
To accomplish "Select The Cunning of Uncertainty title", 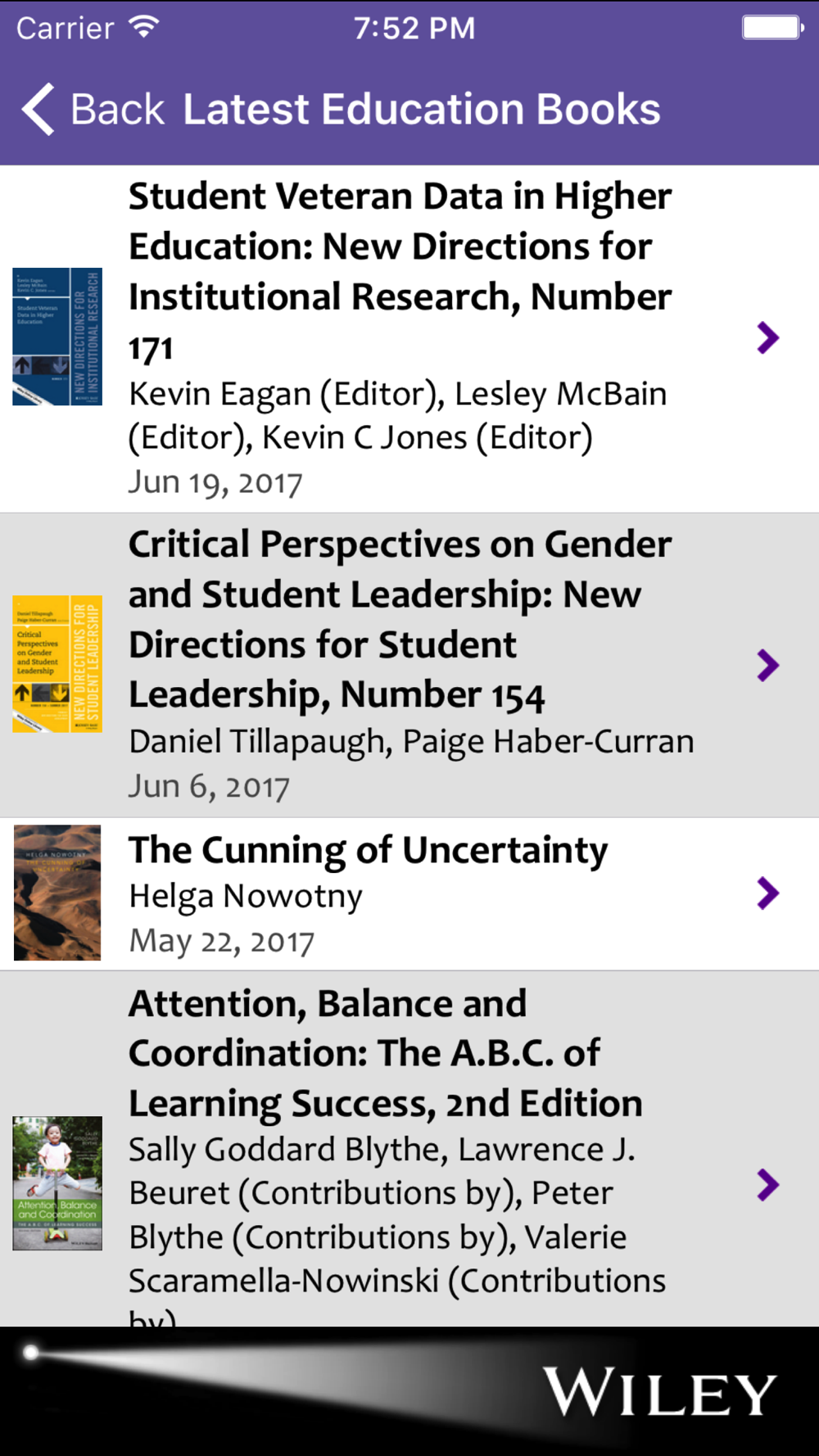I will (x=369, y=850).
